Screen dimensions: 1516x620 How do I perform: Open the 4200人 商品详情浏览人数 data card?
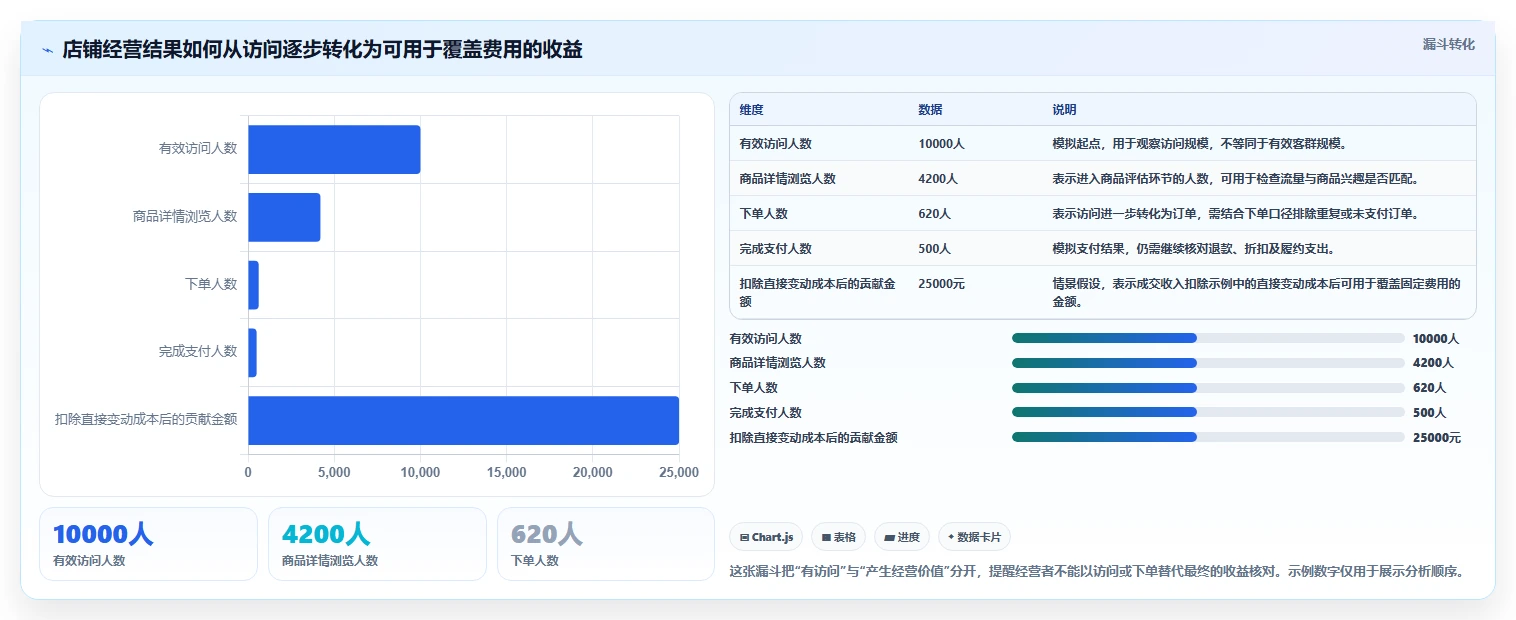coord(377,544)
